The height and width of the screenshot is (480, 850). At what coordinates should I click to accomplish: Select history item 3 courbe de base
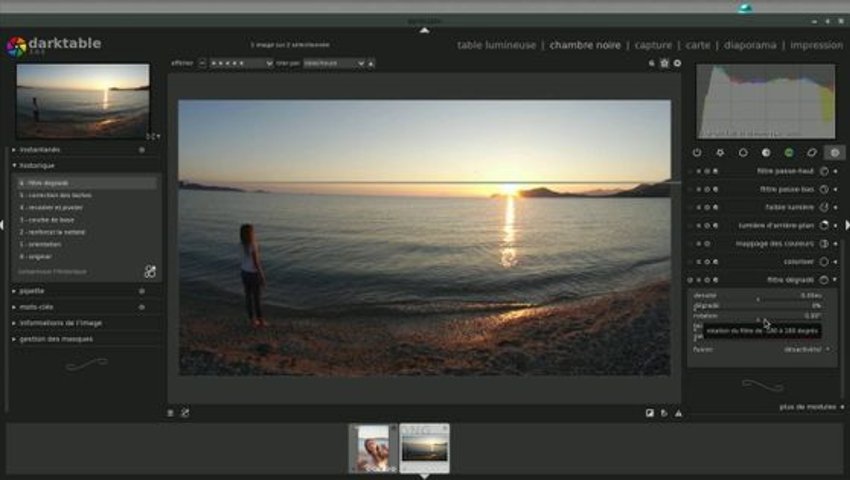(87, 220)
